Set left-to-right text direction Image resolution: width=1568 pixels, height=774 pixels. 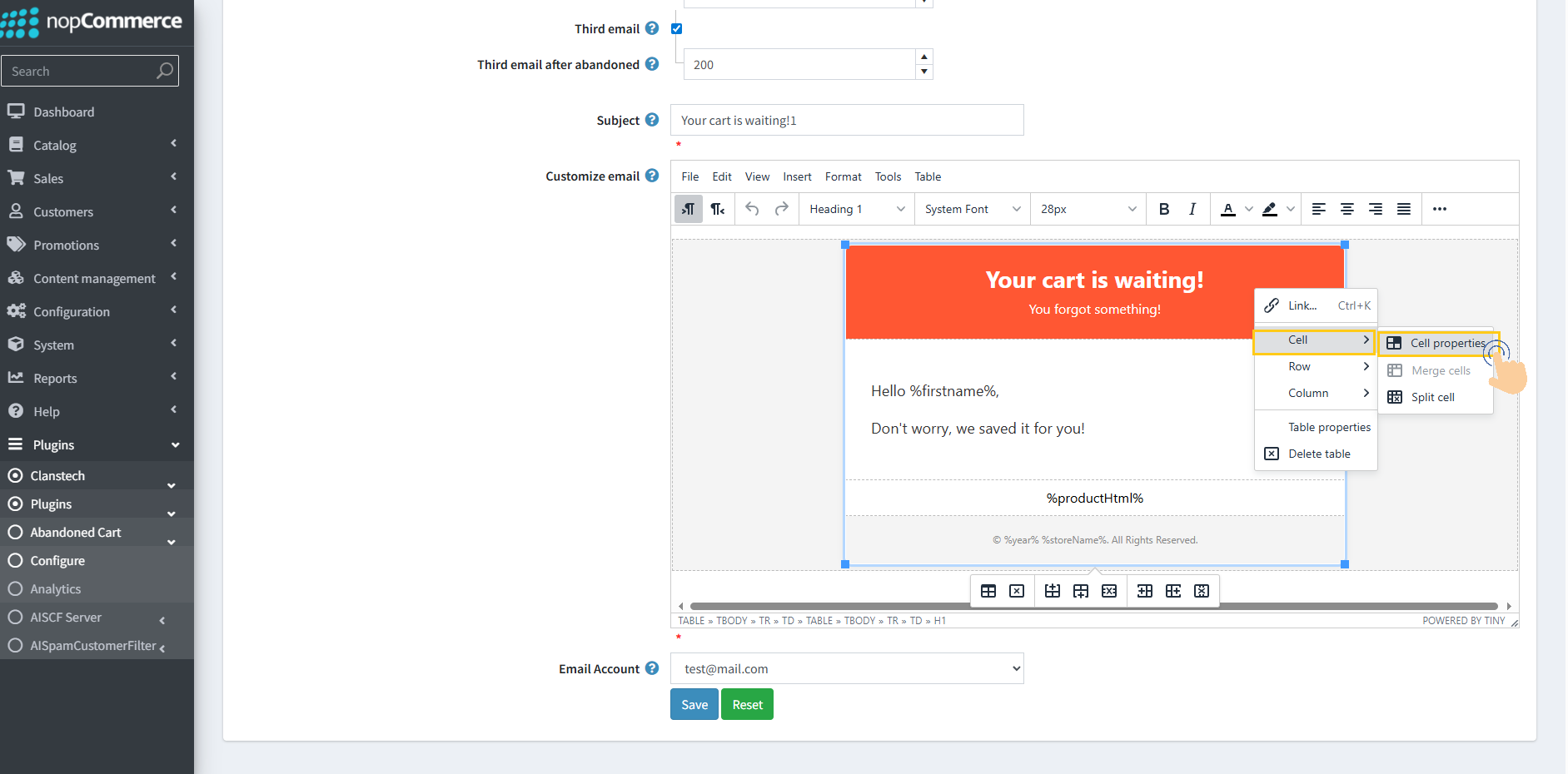click(x=688, y=209)
